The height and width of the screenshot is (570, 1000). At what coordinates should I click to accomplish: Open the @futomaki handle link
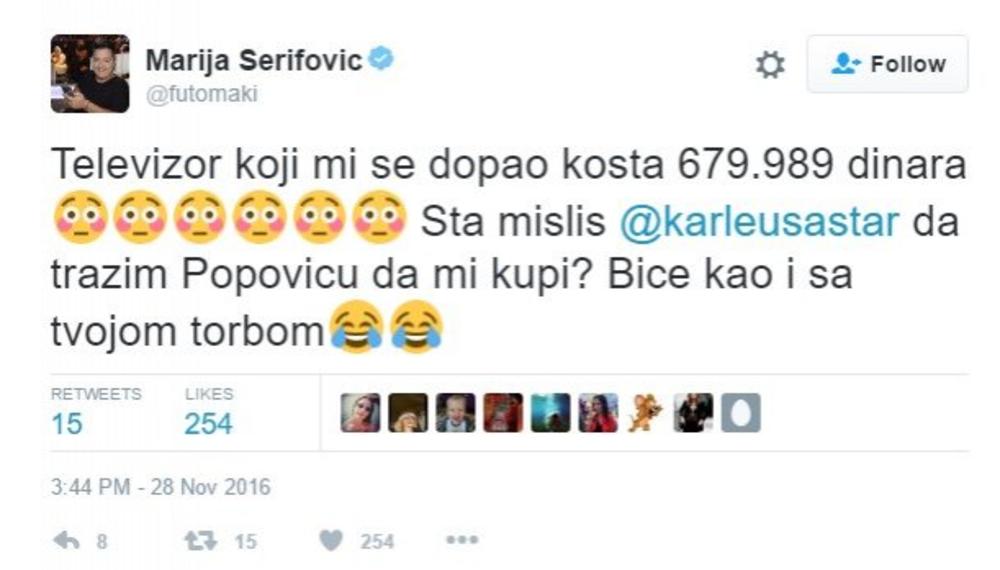coord(202,94)
